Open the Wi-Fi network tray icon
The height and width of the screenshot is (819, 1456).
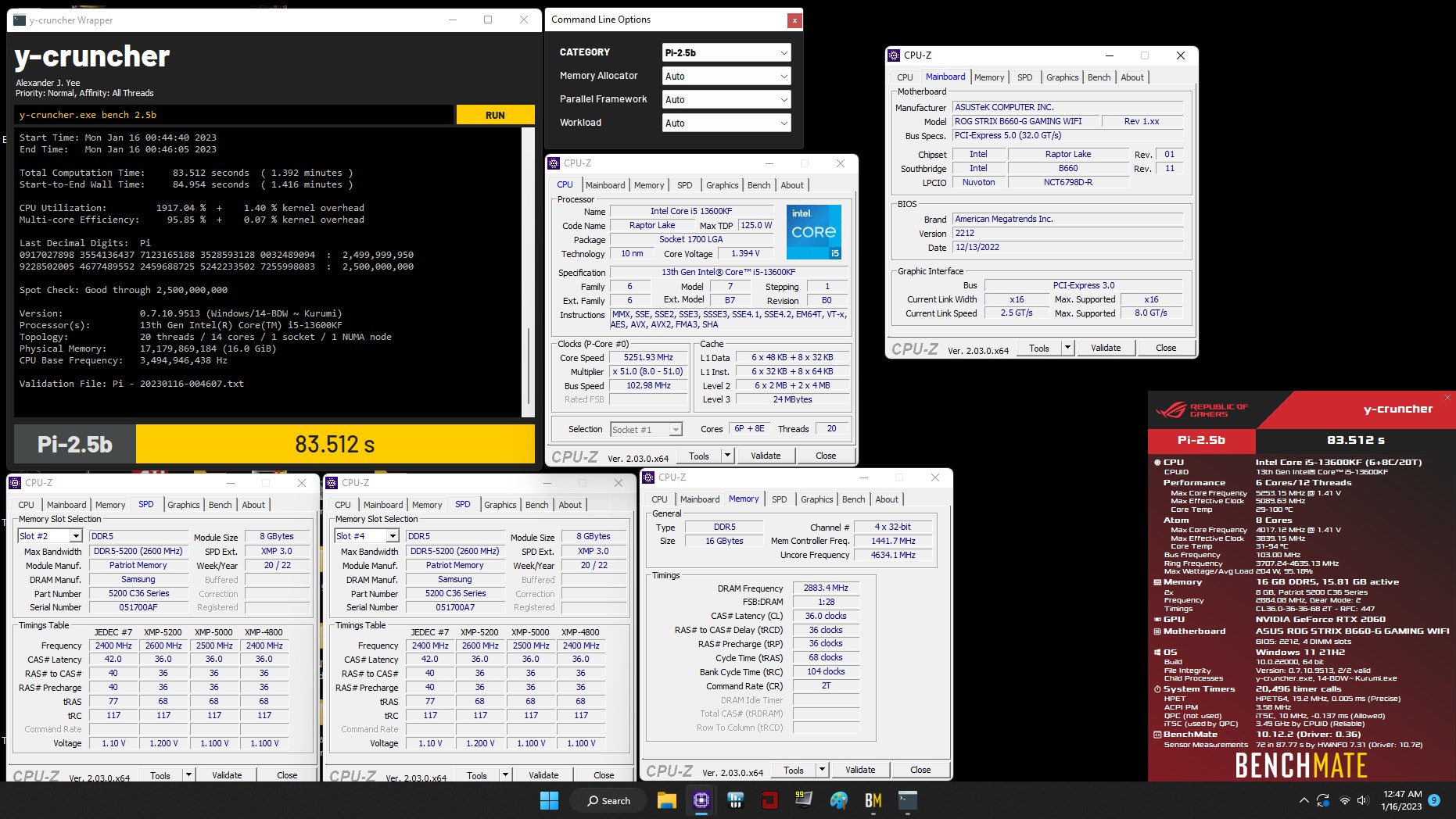(1345, 800)
